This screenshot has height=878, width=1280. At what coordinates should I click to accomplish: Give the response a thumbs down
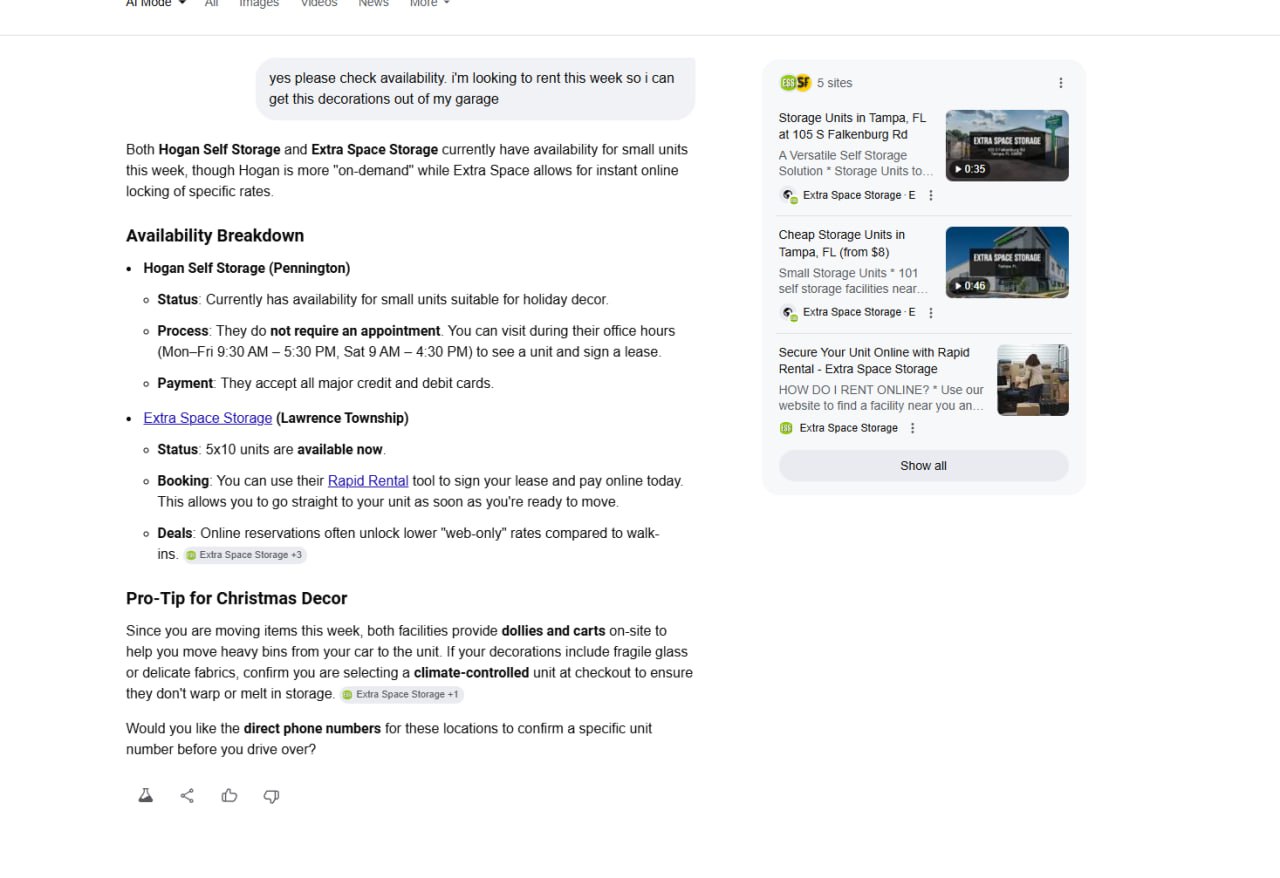(x=271, y=796)
